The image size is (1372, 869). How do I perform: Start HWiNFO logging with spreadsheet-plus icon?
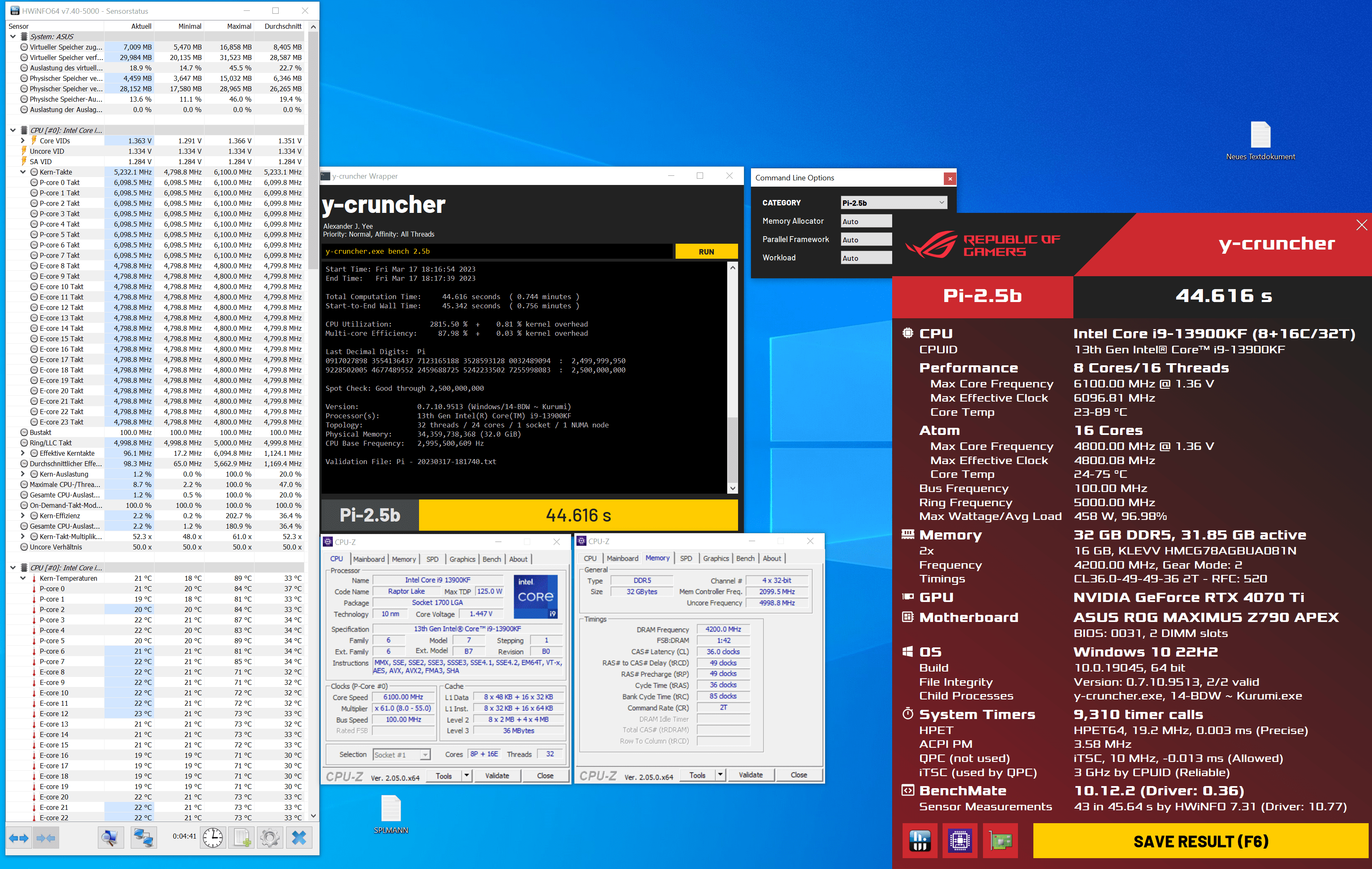coord(242,838)
